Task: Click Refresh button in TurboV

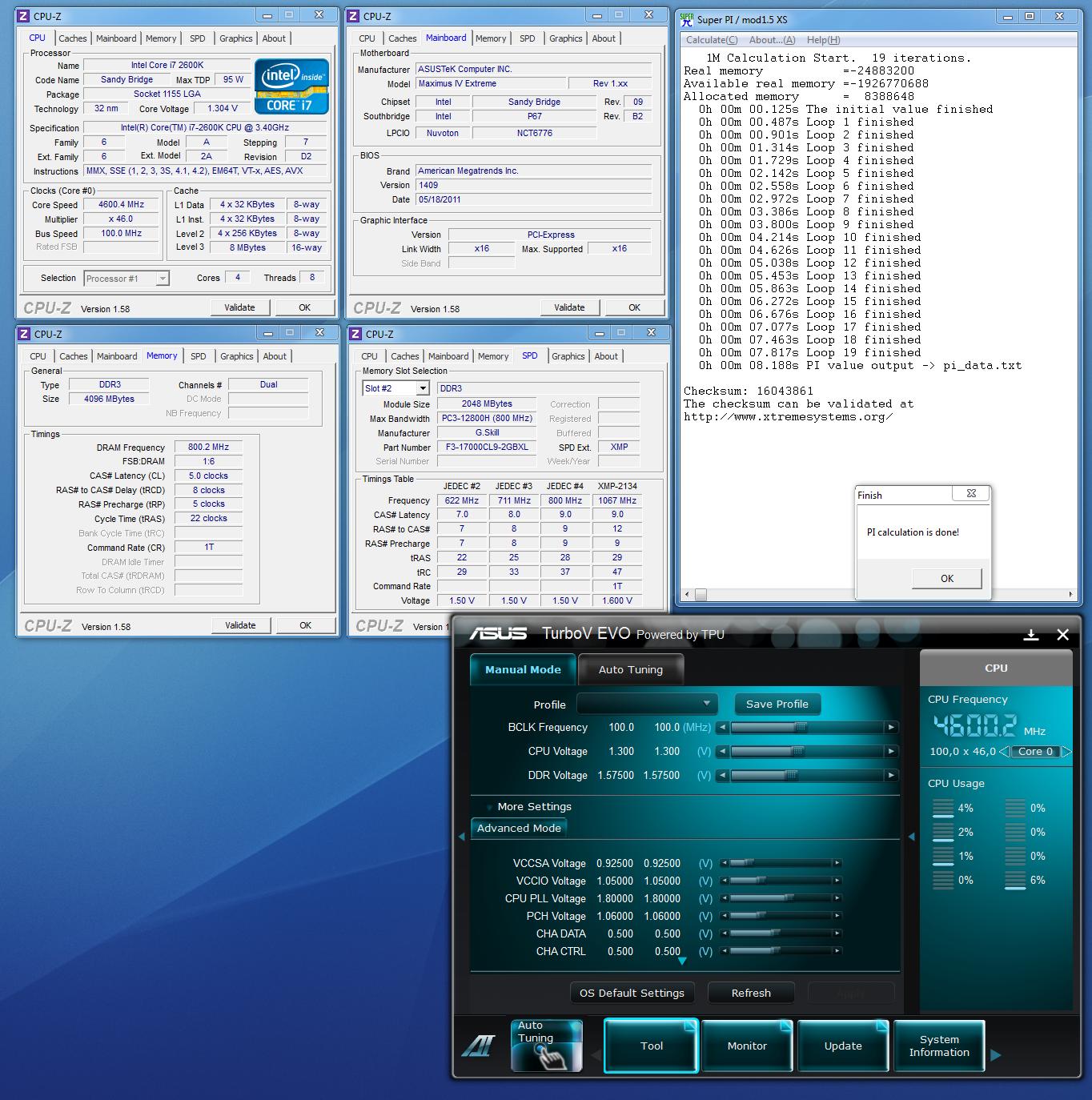Action: tap(751, 993)
